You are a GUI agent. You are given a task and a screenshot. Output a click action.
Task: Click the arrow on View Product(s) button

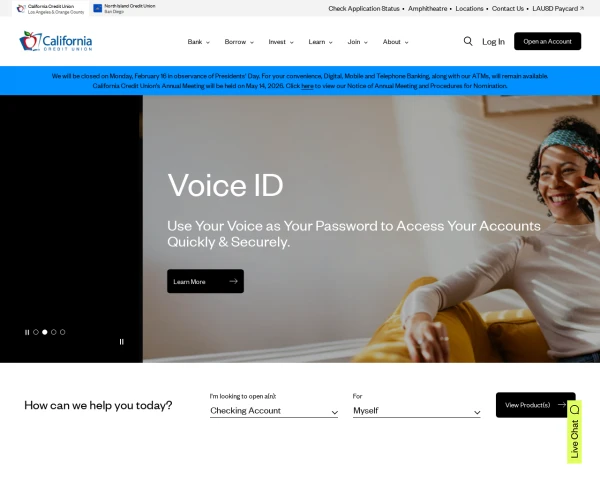[562, 405]
